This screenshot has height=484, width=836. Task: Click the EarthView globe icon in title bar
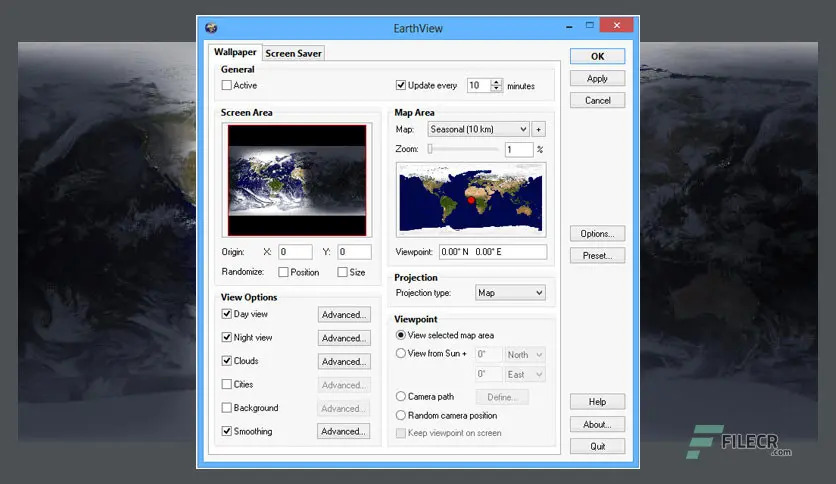coord(211,28)
